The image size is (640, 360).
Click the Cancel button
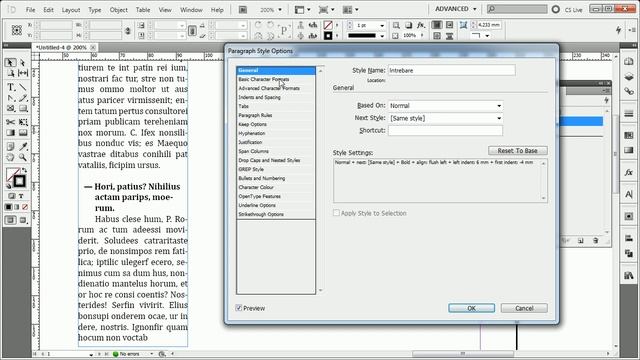tap(524, 308)
